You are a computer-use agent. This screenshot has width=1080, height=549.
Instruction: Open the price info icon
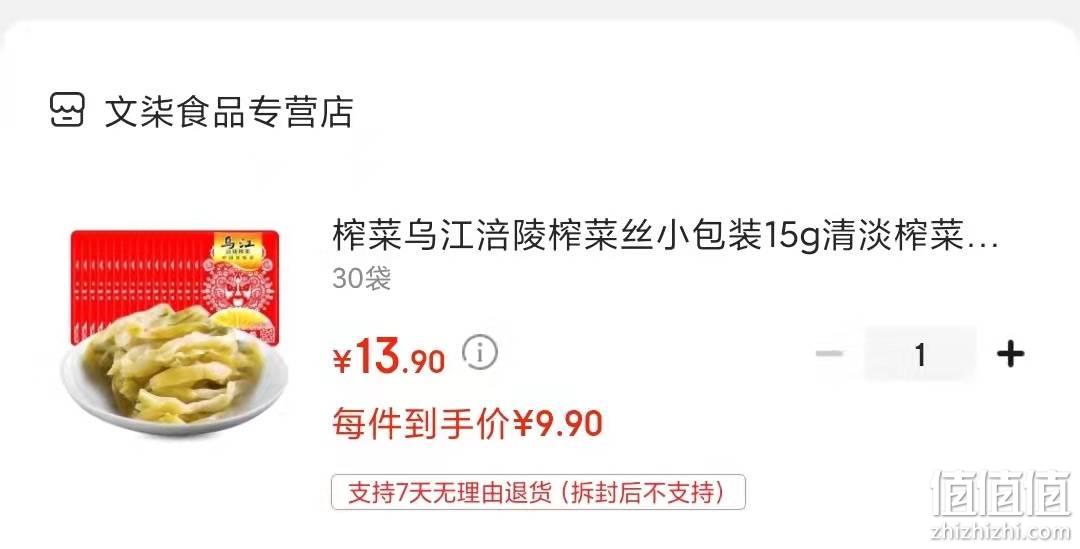click(x=479, y=353)
